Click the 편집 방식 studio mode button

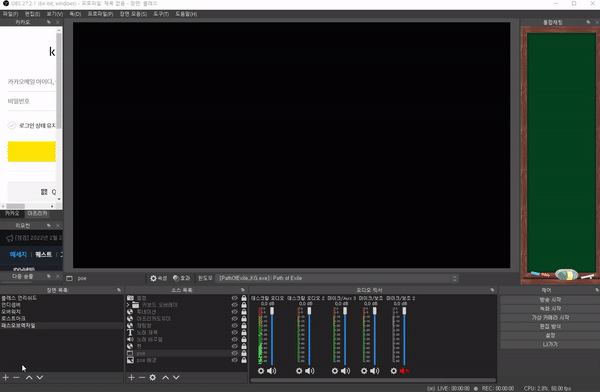tap(550, 327)
